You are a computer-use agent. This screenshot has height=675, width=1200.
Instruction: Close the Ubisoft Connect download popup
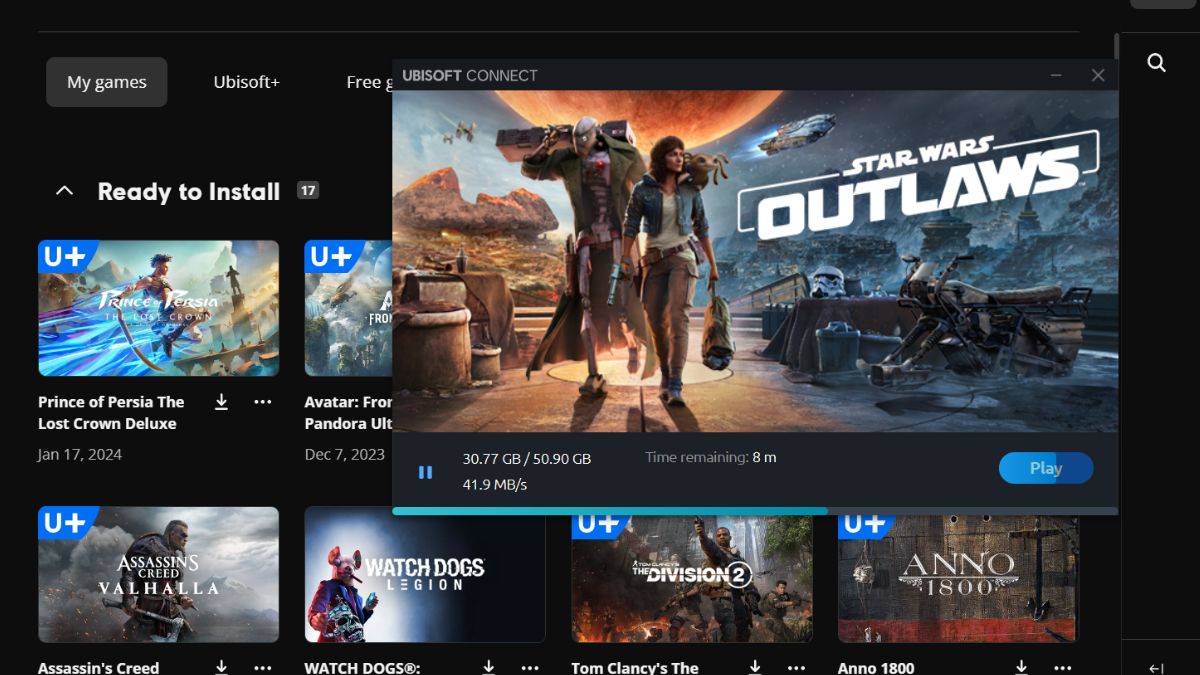1098,75
